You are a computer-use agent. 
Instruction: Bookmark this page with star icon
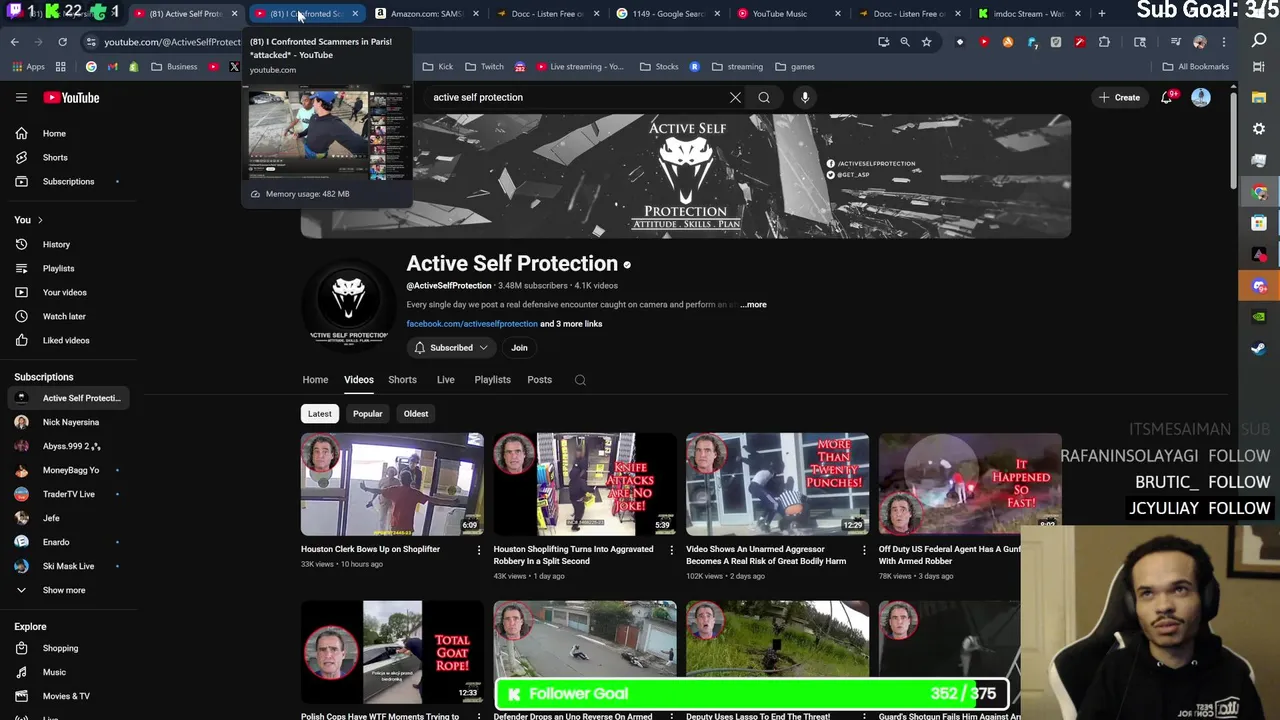[x=926, y=42]
